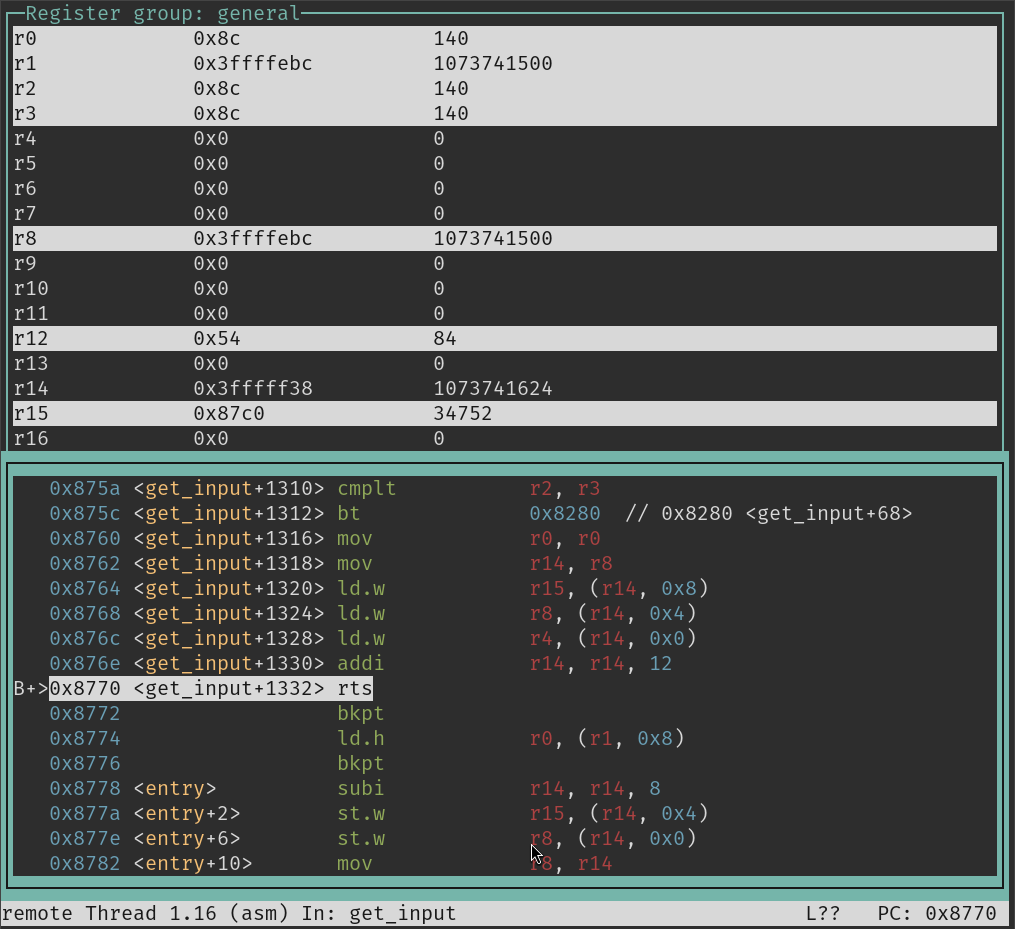Viewport: 1015px width, 929px height.
Task: Click the highlighted rts instruction line
Action: [211, 688]
